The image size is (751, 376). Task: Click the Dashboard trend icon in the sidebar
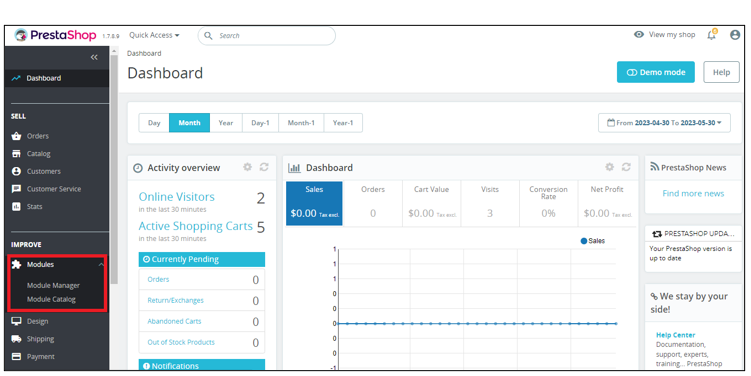point(16,78)
